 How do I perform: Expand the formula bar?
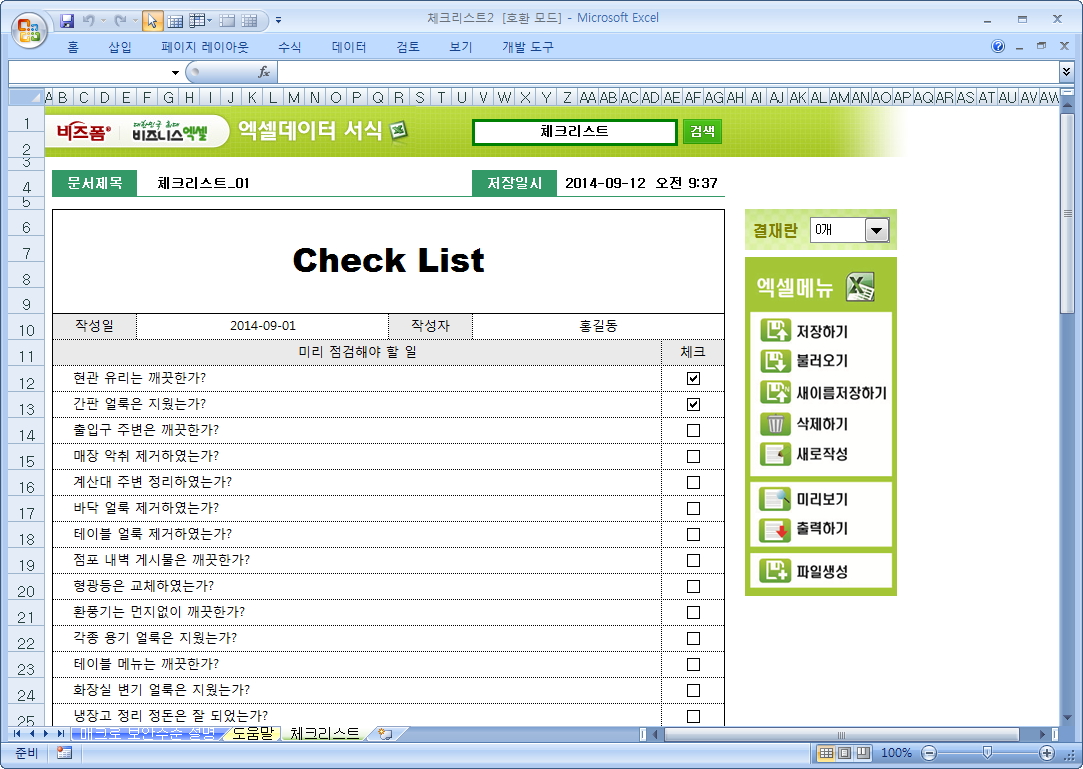click(x=1066, y=71)
